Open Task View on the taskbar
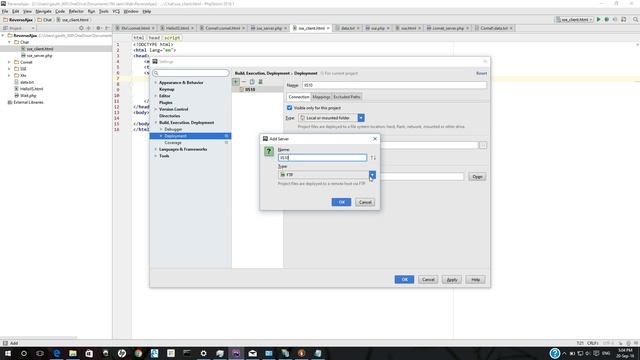 (40, 353)
